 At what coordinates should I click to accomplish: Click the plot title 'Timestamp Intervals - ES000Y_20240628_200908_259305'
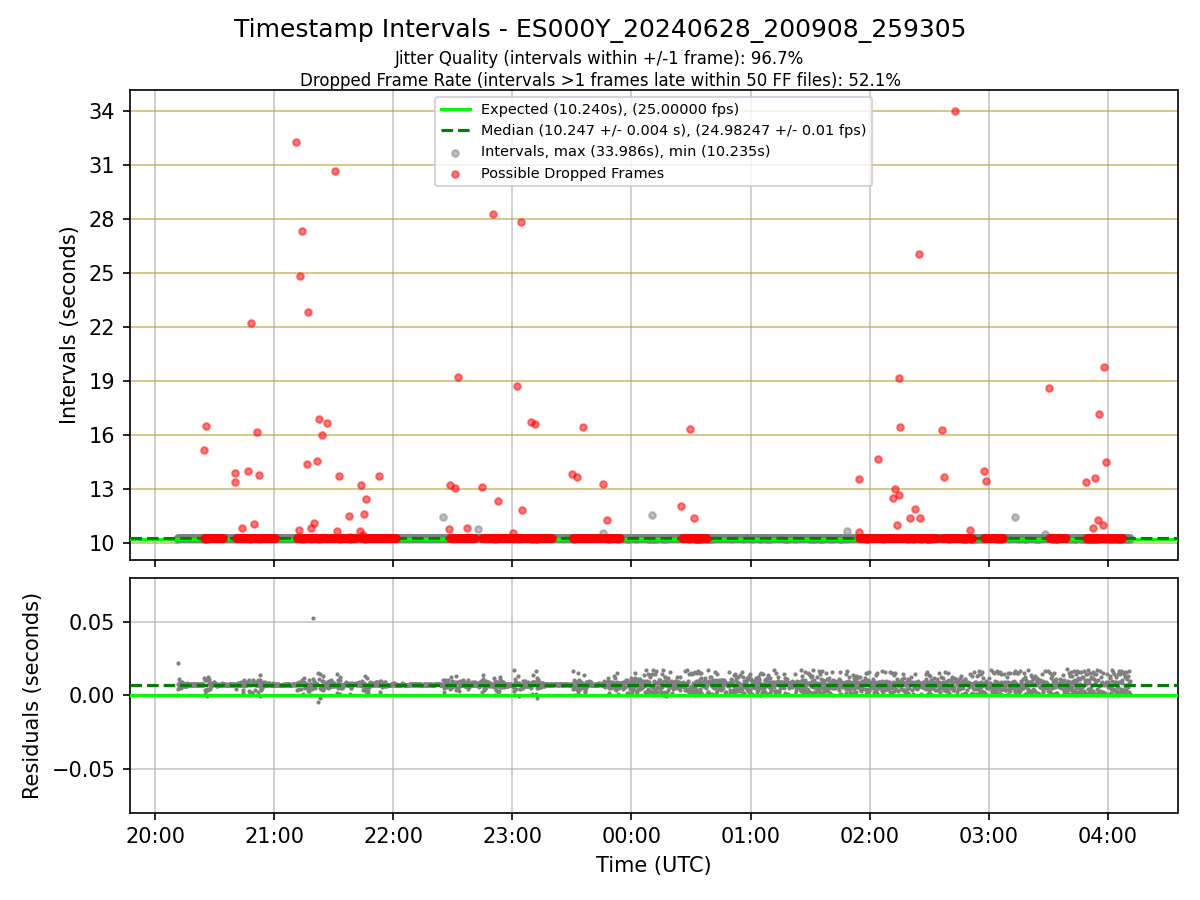pos(600,29)
